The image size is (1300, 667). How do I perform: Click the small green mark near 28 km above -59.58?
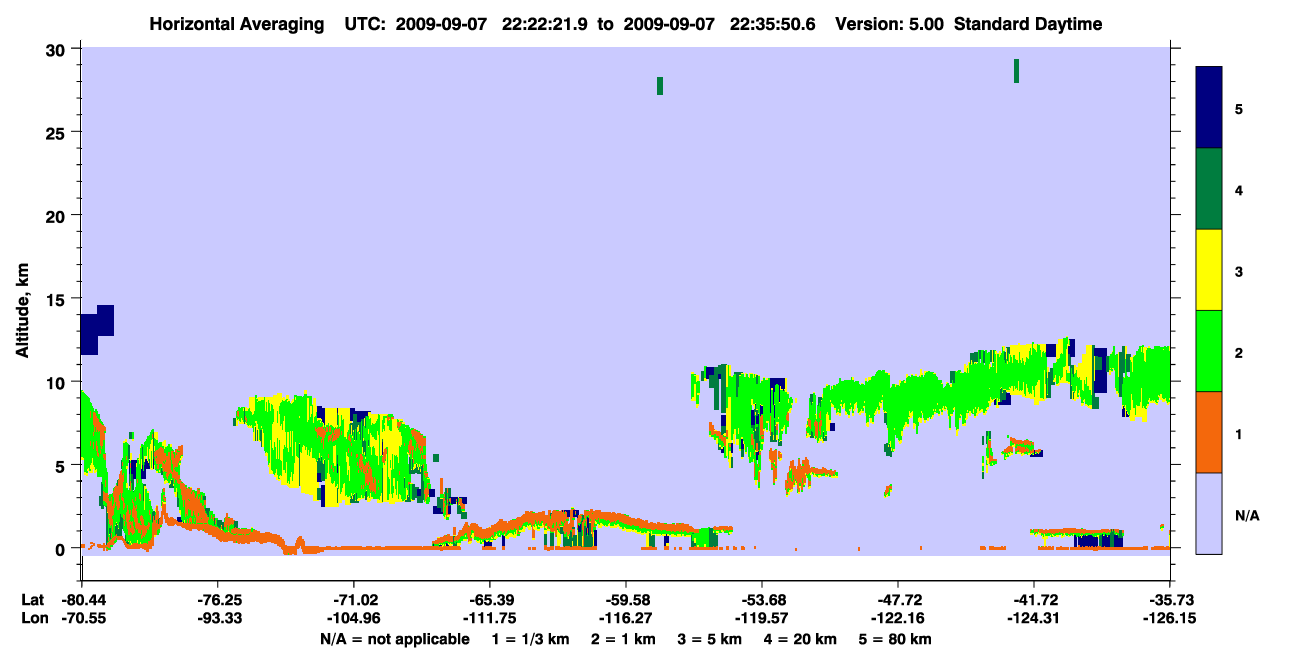[660, 86]
